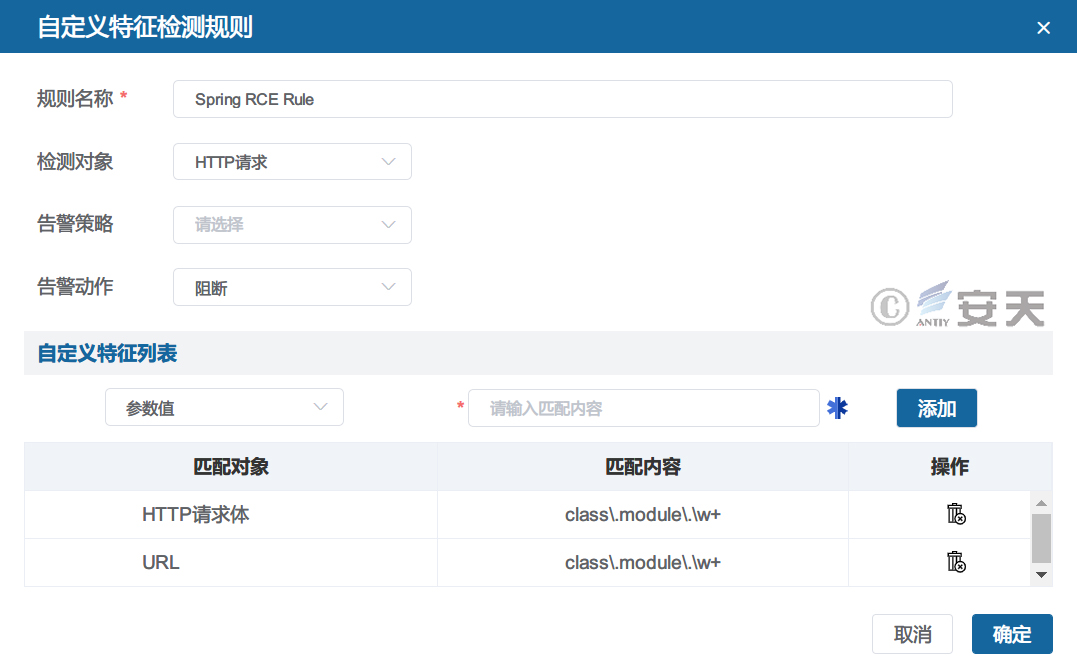Click the 取消 button
This screenshot has width=1077, height=667.
point(912,634)
